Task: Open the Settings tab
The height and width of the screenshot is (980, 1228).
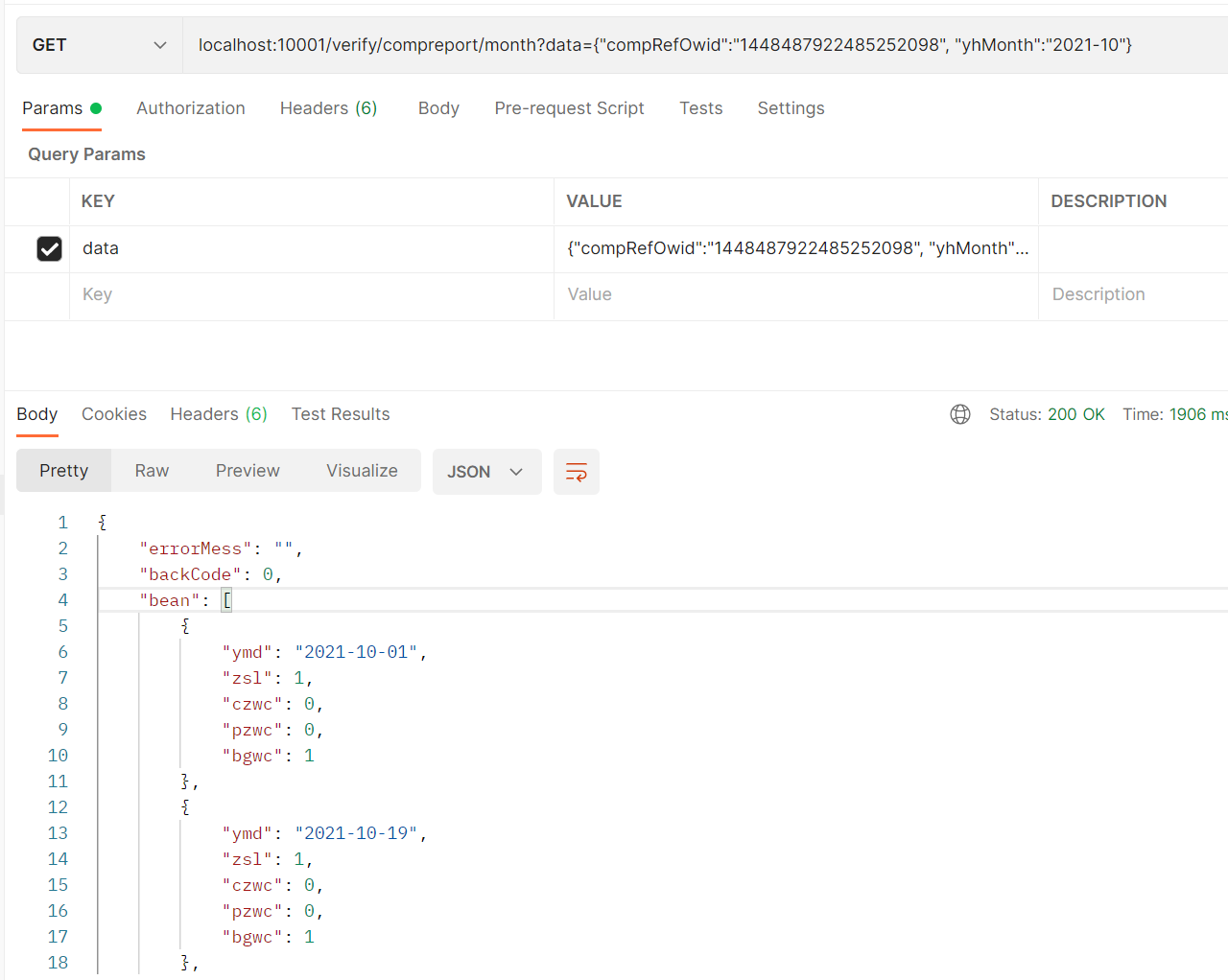Action: point(791,108)
